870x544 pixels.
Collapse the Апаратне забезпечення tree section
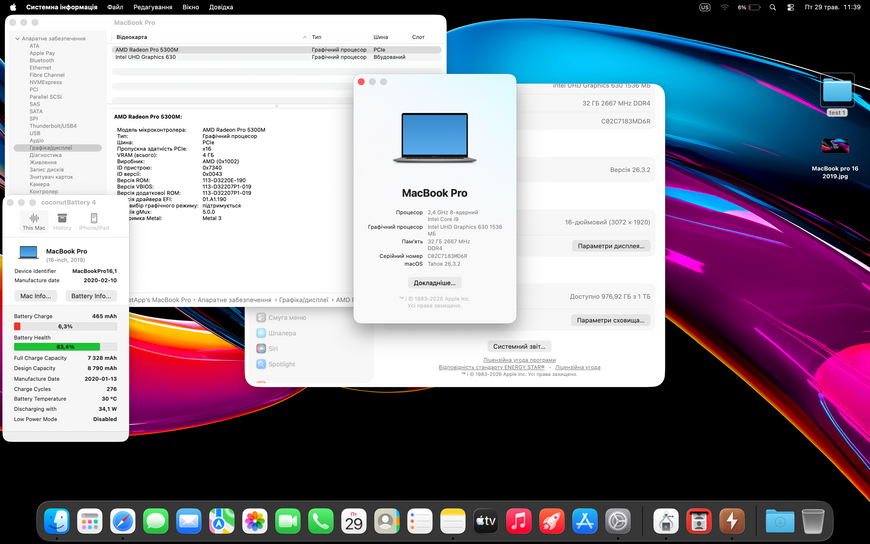pos(18,39)
